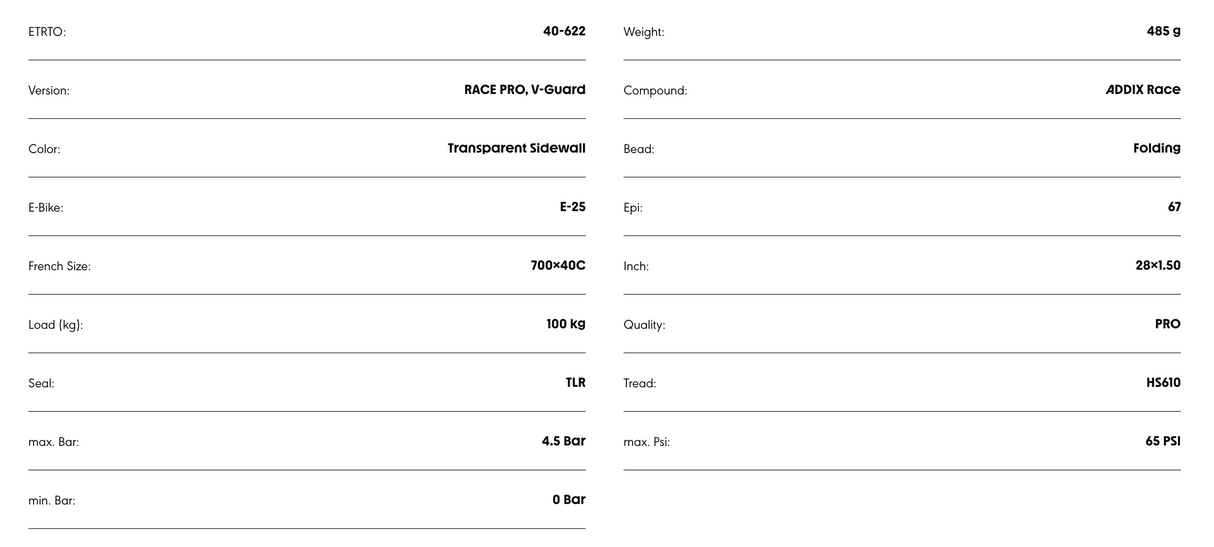Select the Load value 100 kg
1214x547 pixels.
[565, 324]
